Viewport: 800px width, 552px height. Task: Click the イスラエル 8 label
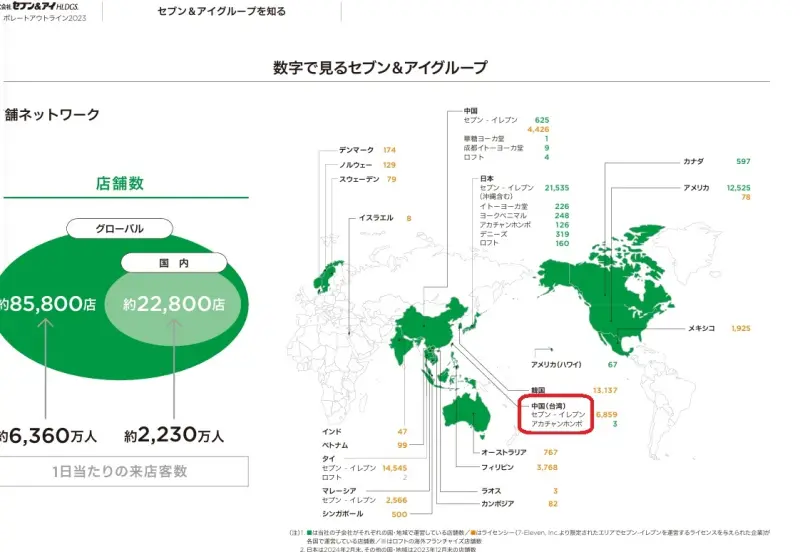385,218
